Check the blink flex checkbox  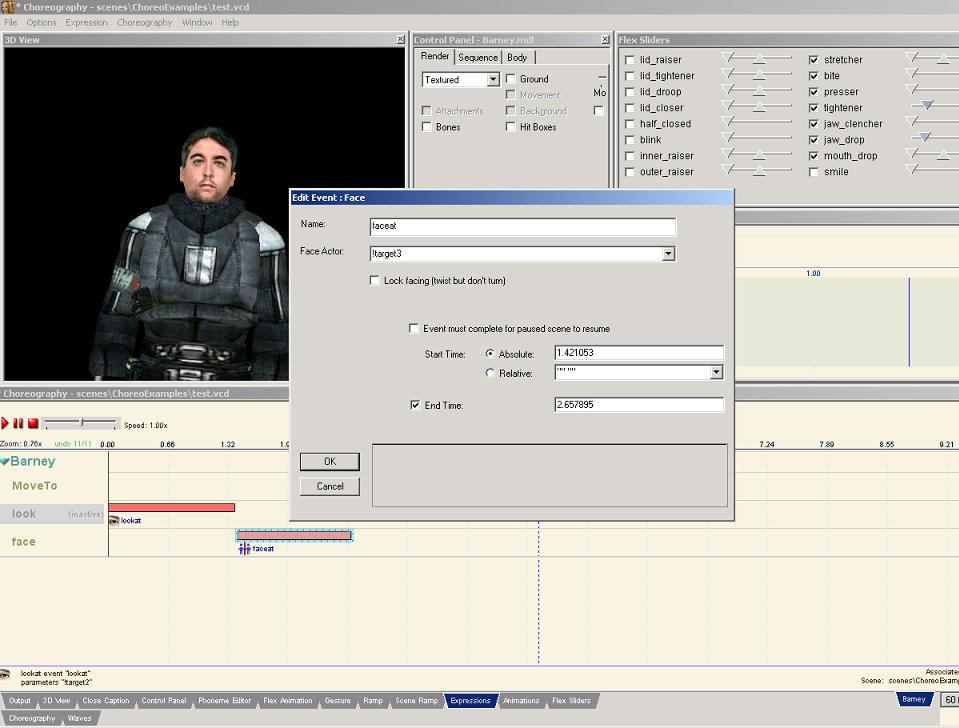point(630,139)
